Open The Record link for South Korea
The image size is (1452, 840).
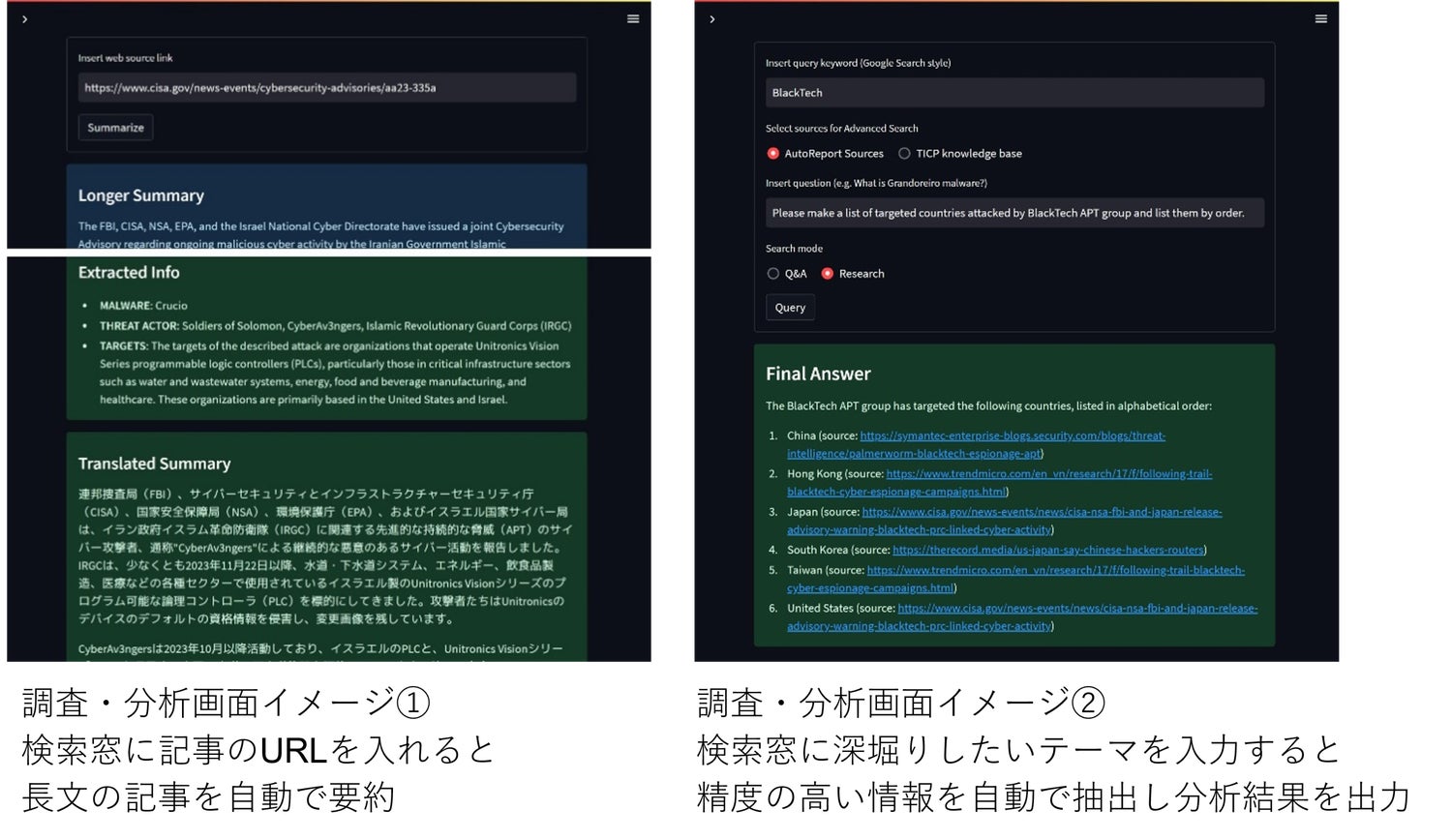1047,551
